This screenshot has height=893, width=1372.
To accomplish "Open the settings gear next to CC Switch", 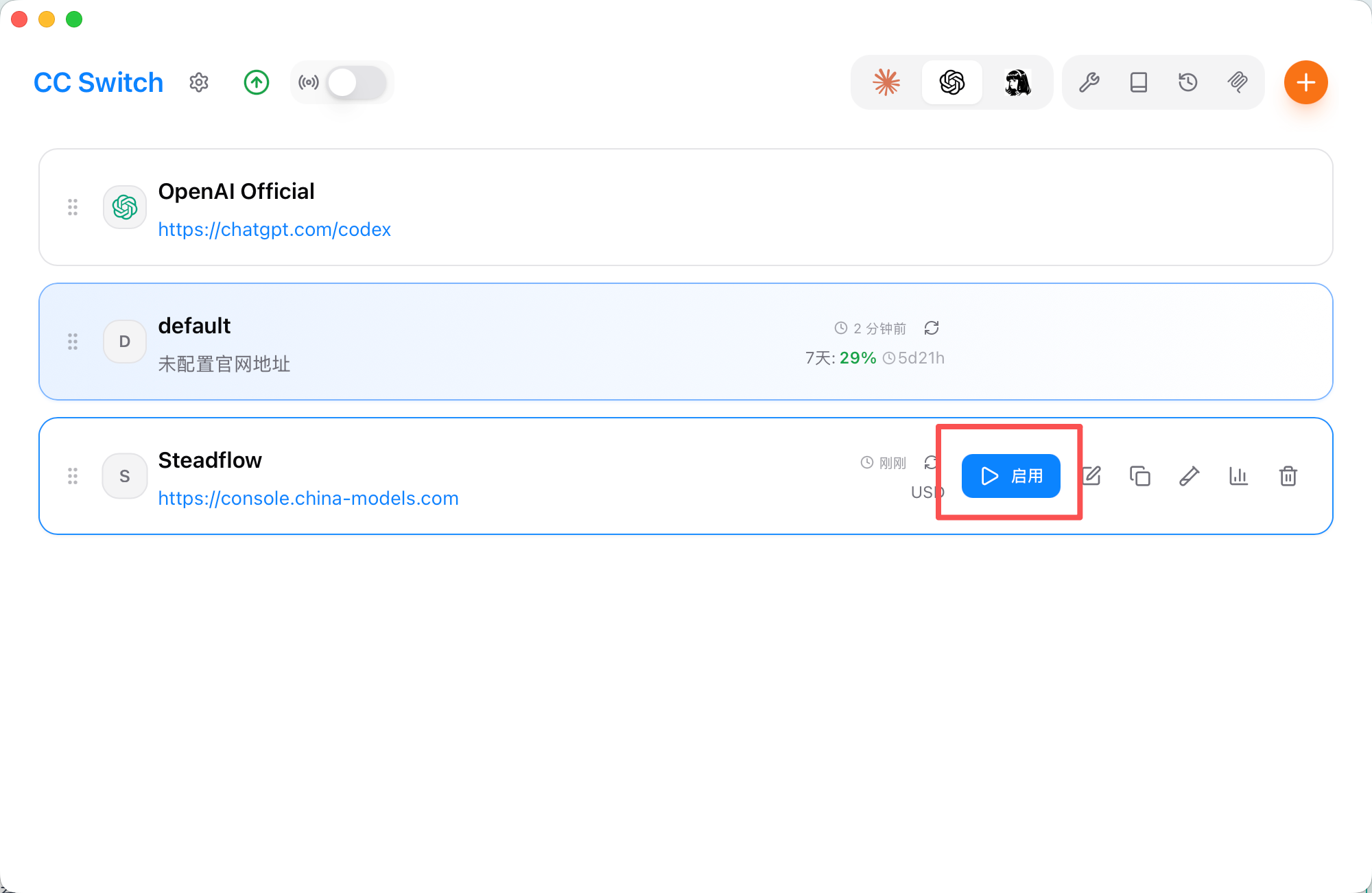I will tap(199, 82).
